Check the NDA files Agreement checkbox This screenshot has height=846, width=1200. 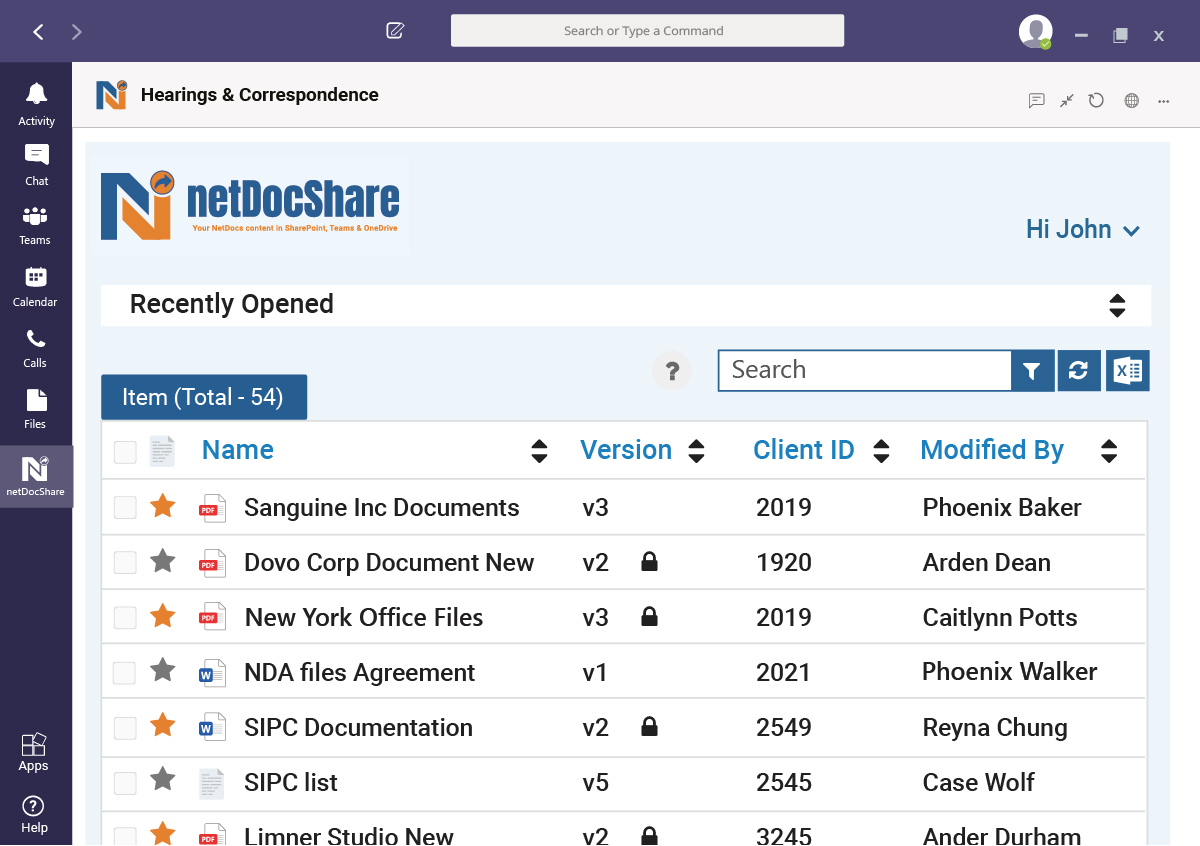pos(125,673)
